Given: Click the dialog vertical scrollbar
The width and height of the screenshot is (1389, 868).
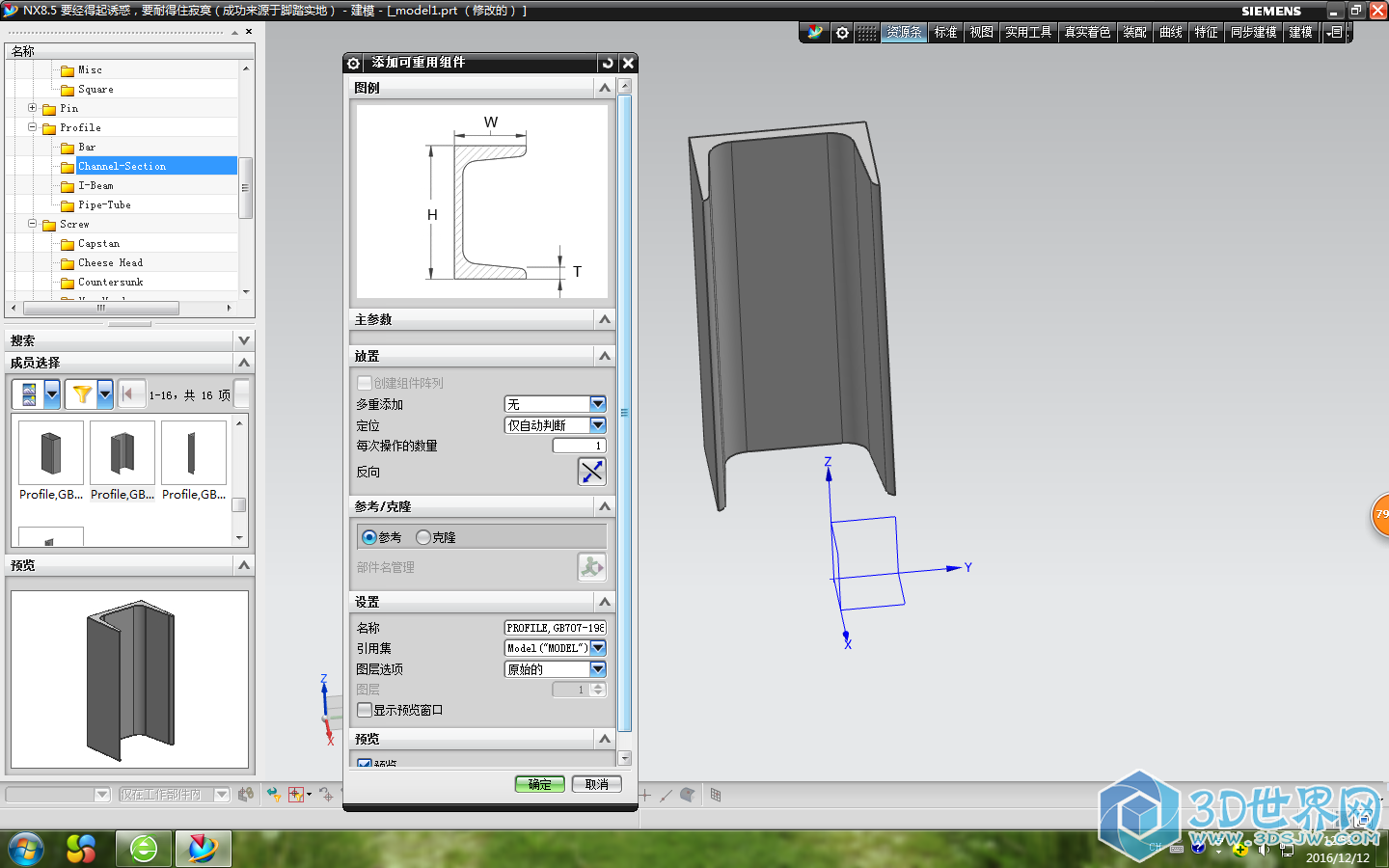Looking at the screenshot, I should pyautogui.click(x=625, y=415).
